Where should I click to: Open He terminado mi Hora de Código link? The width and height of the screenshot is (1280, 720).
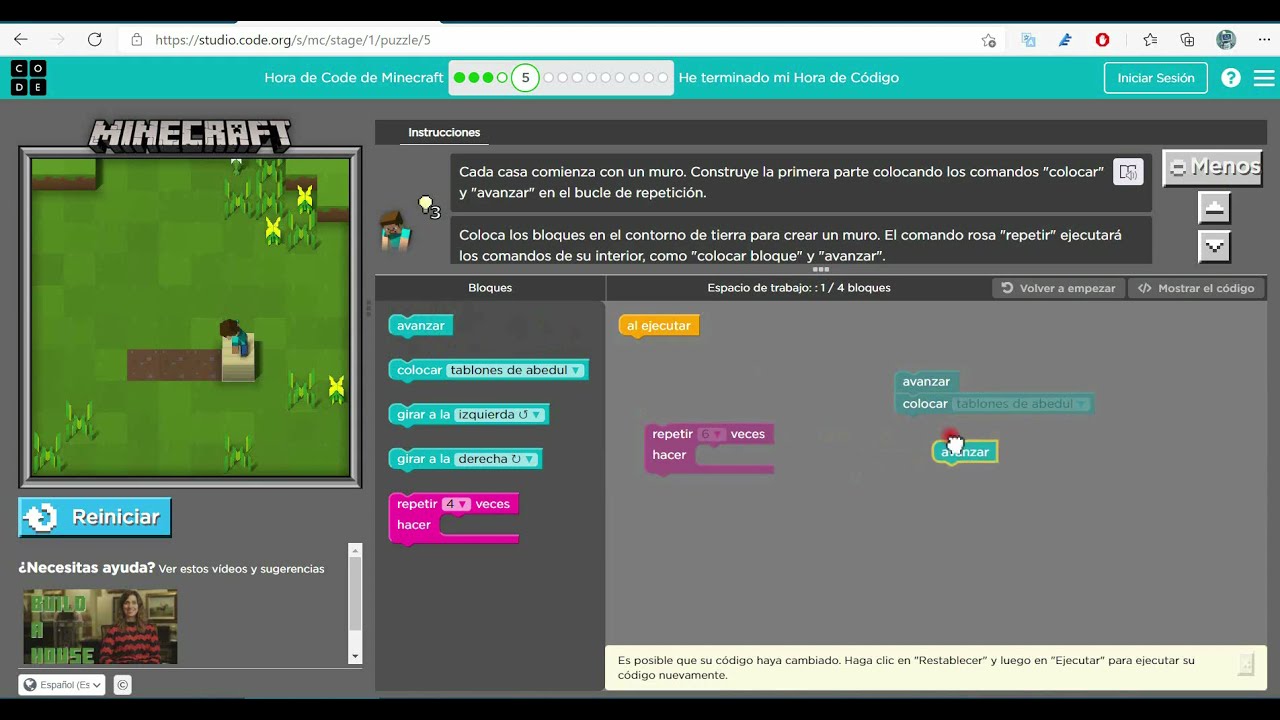pyautogui.click(x=789, y=78)
